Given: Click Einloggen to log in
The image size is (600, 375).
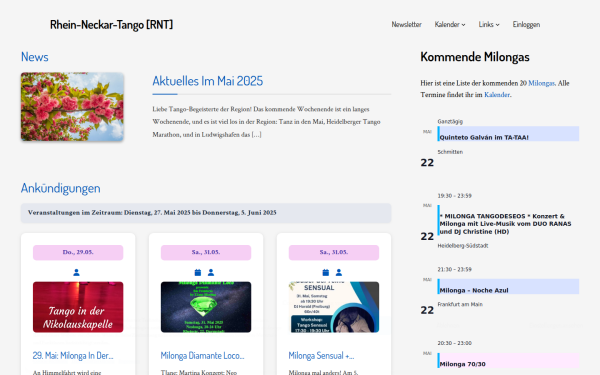Looking at the screenshot, I should tap(526, 24).
